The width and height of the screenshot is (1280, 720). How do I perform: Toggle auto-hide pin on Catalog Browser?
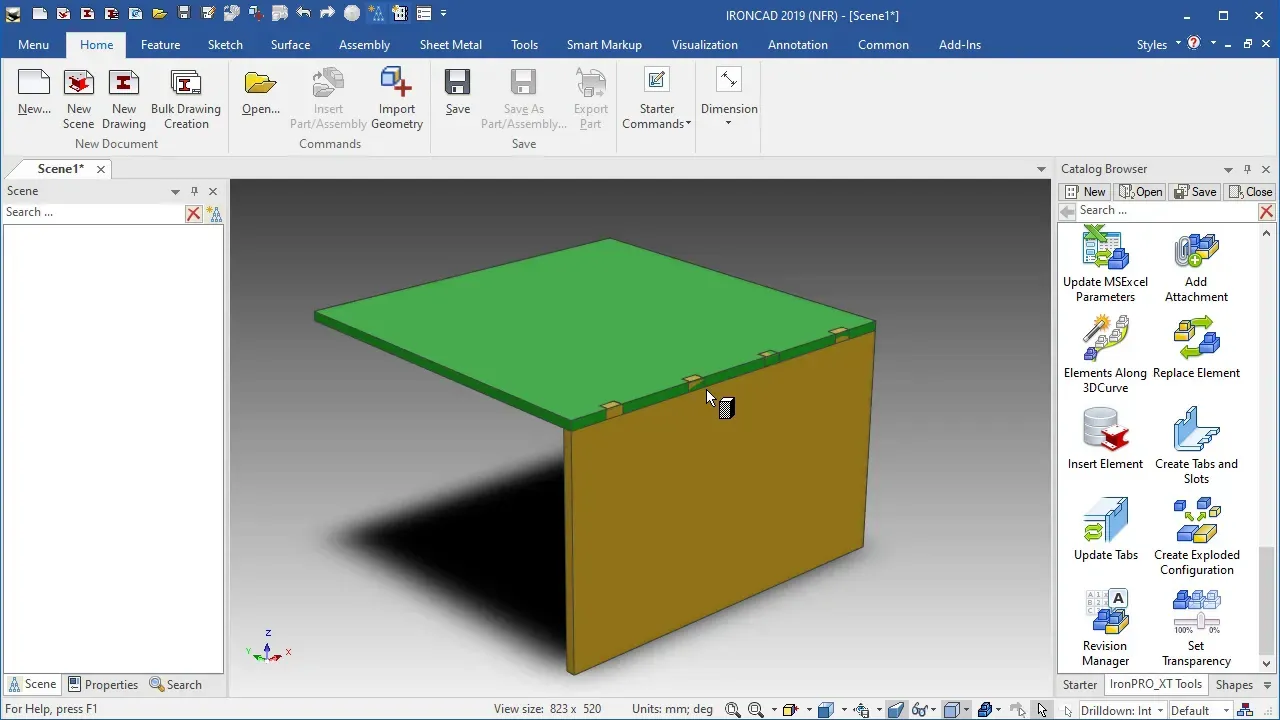pos(1247,169)
